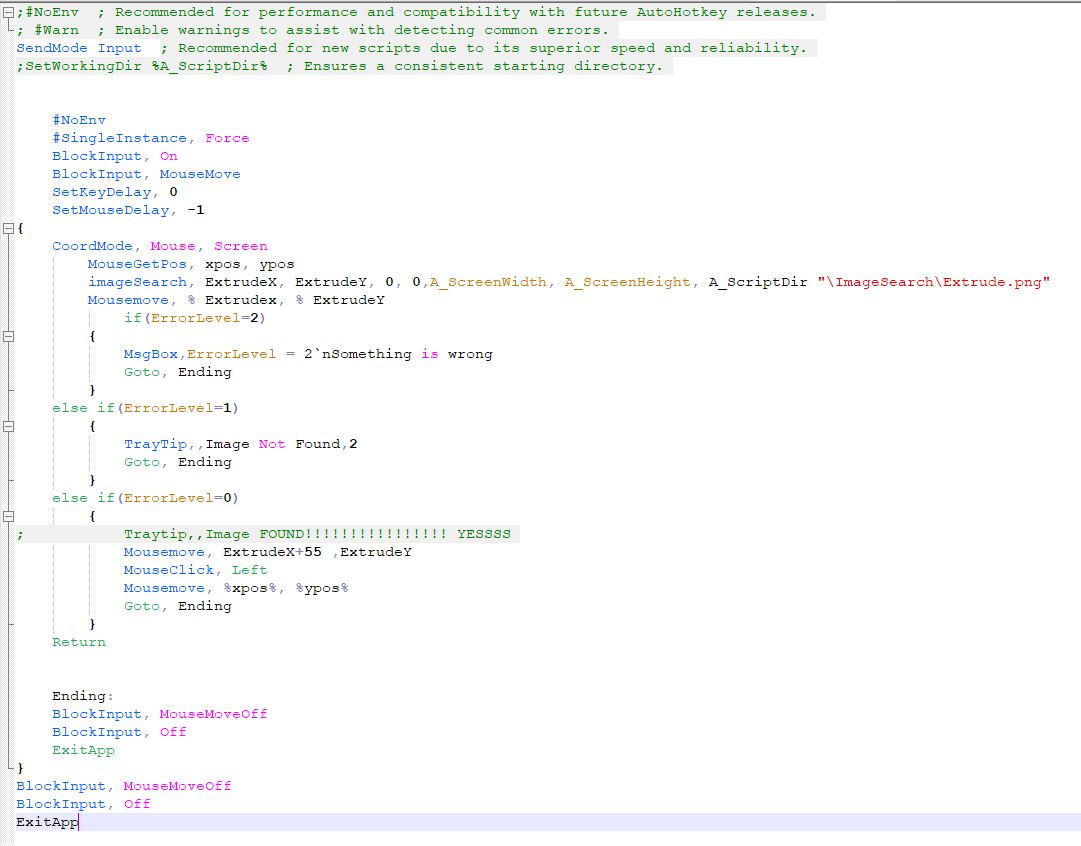Click the SetKeyDelay, 0 line

tap(114, 192)
